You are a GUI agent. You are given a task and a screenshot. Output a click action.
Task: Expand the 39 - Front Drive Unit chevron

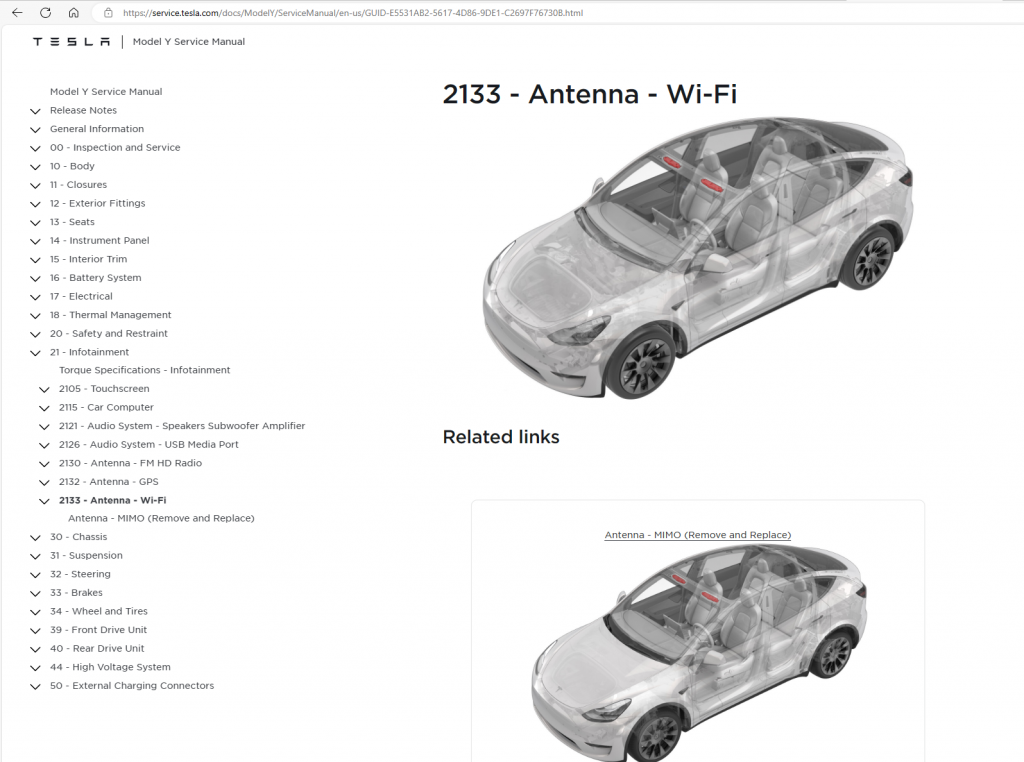(x=35, y=631)
